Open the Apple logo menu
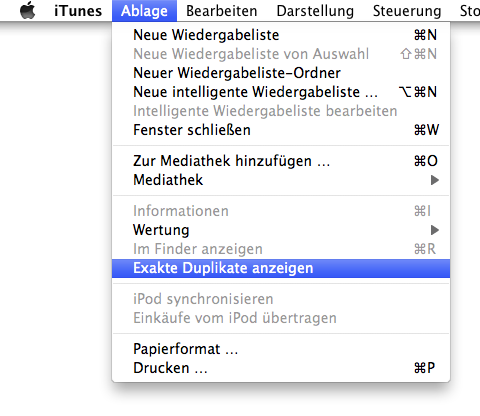Image resolution: width=480 pixels, height=416 pixels. click(27, 10)
